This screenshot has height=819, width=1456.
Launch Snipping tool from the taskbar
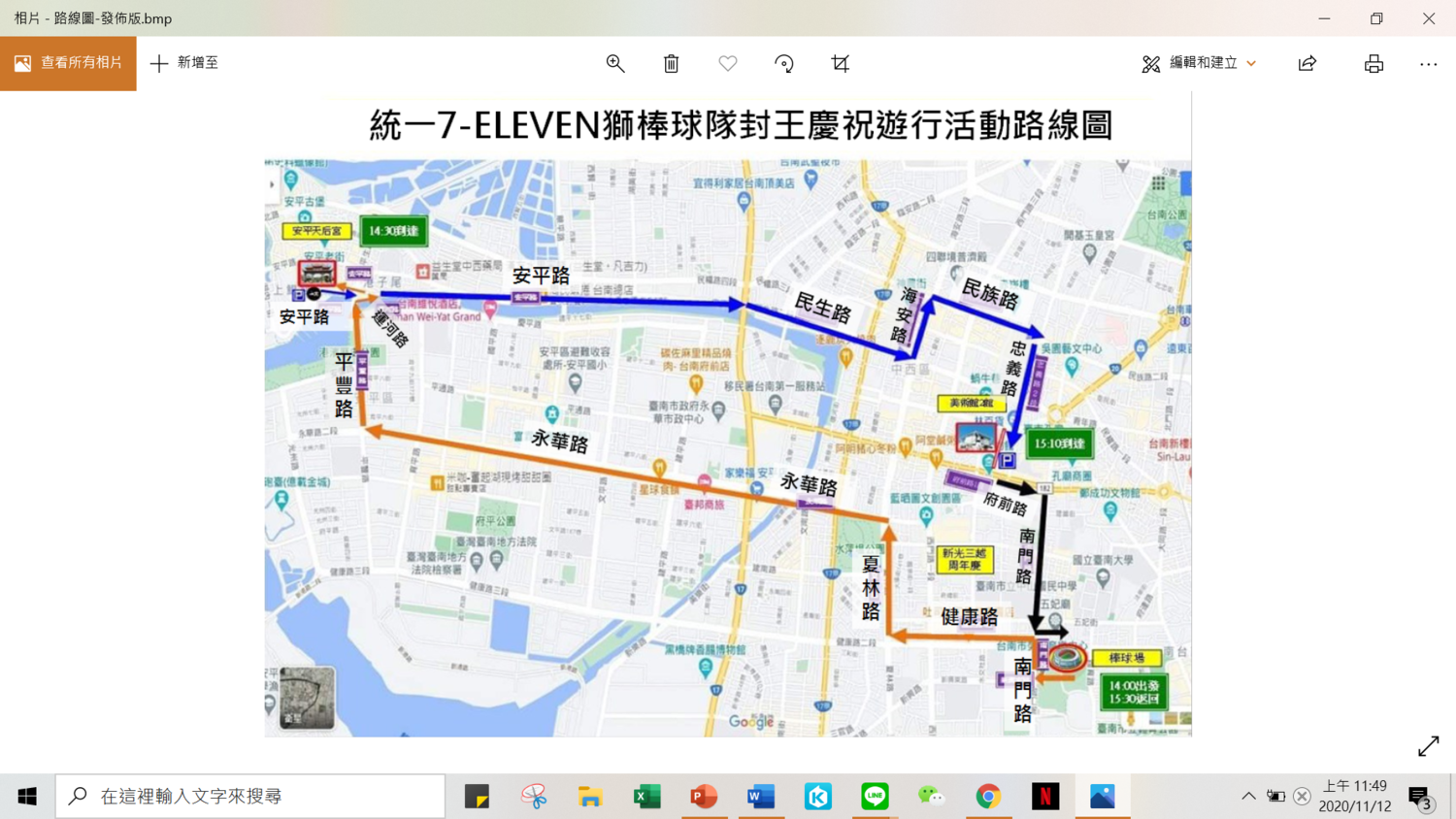(534, 796)
